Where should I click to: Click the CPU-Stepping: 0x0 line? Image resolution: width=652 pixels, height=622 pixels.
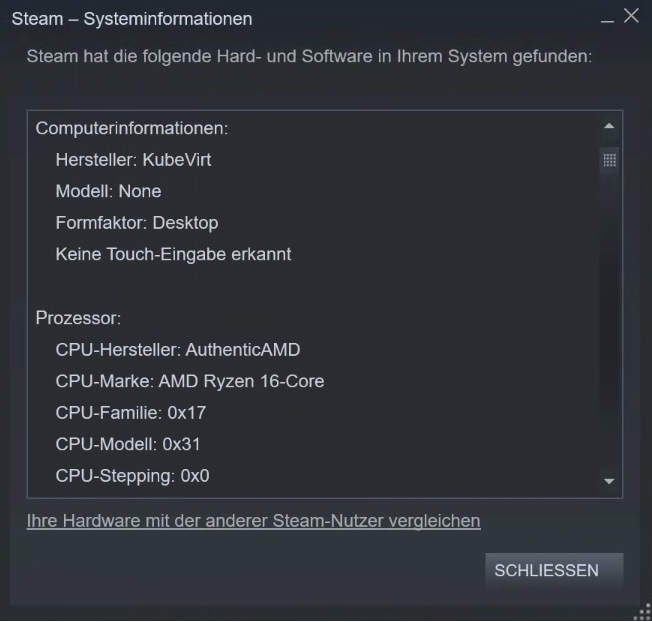pyautogui.click(x=132, y=476)
